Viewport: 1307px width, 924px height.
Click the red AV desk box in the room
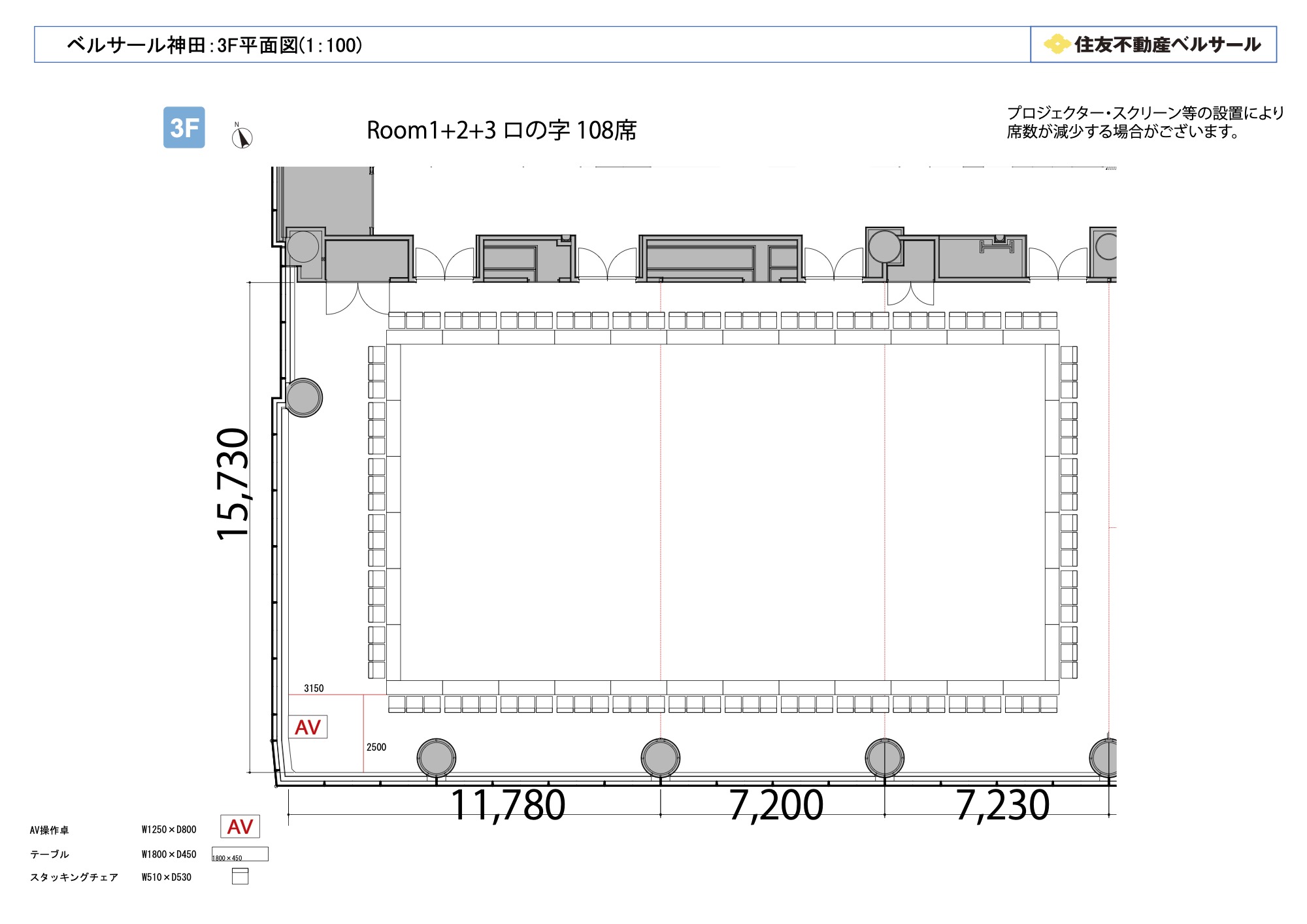[308, 727]
